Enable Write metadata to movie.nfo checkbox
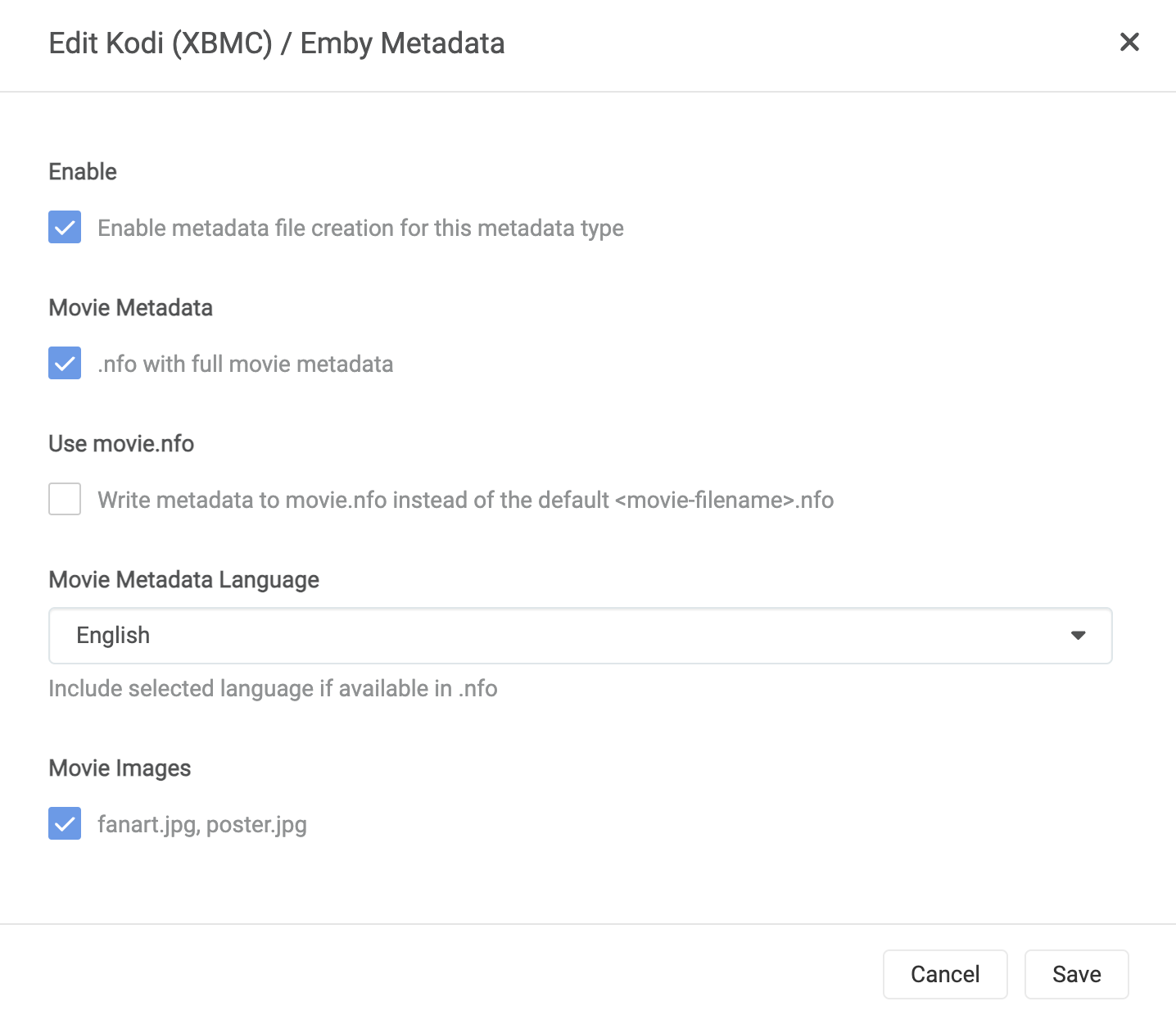The width and height of the screenshot is (1176, 1024). (65, 500)
